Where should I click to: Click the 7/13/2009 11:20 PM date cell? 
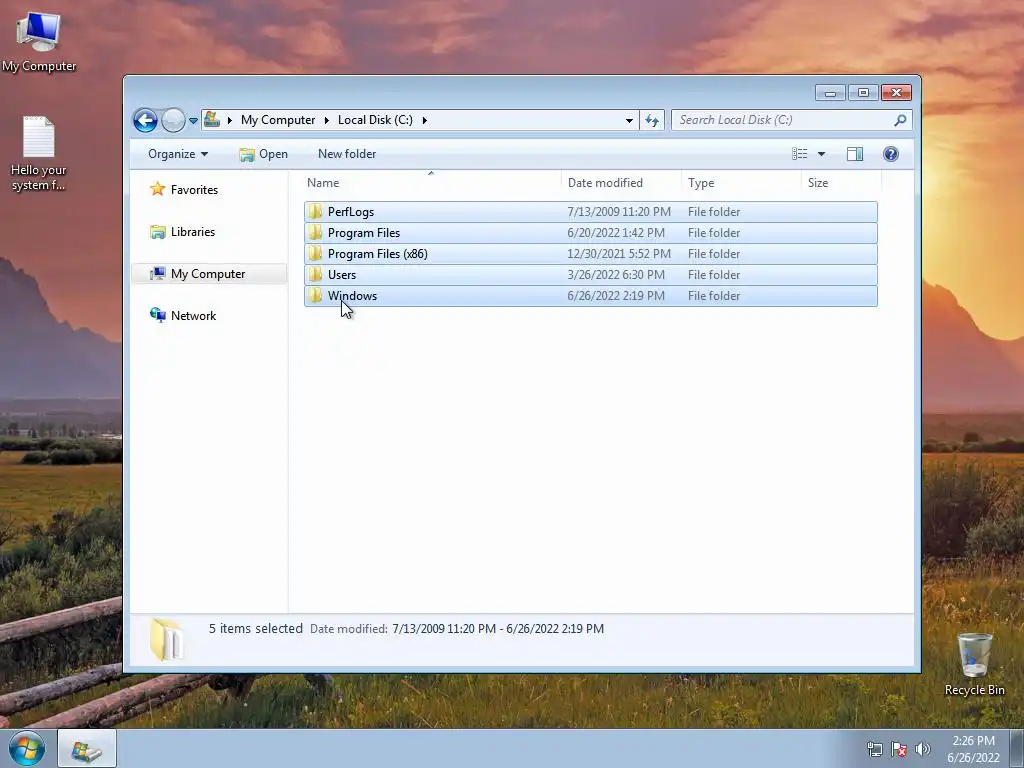pos(618,212)
